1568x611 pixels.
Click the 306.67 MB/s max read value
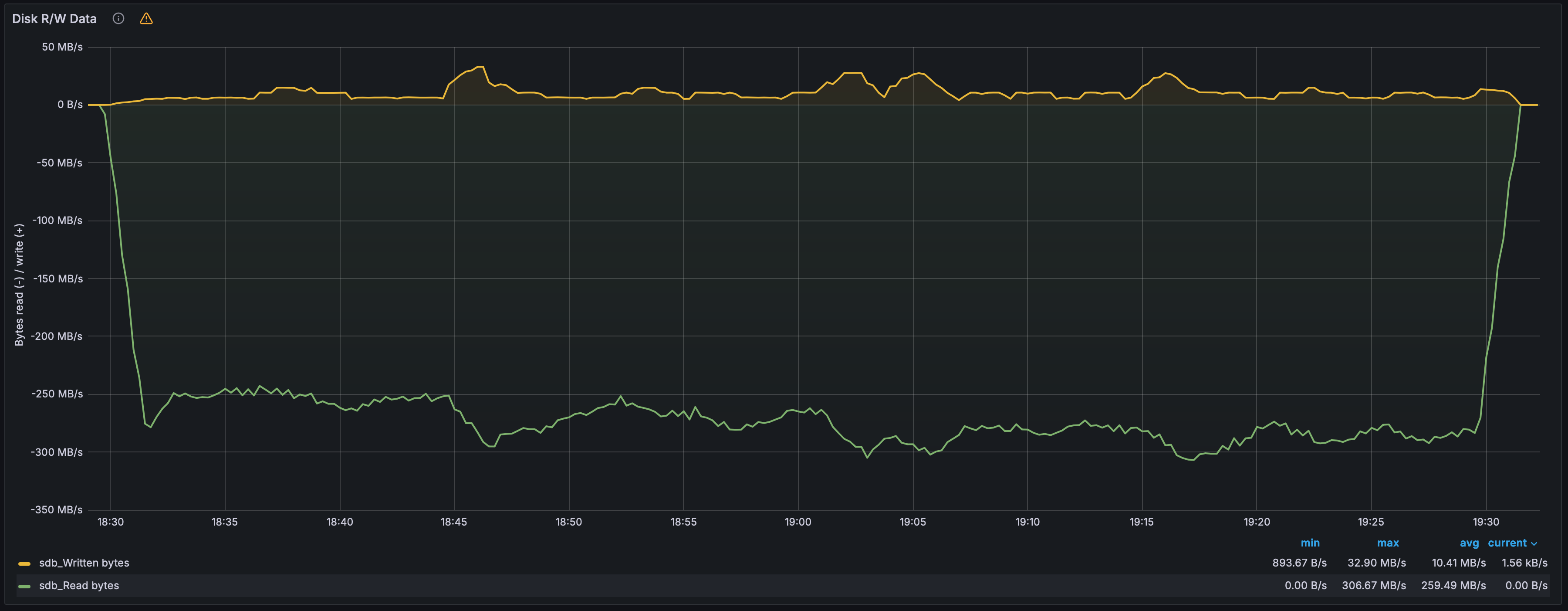[x=1374, y=585]
